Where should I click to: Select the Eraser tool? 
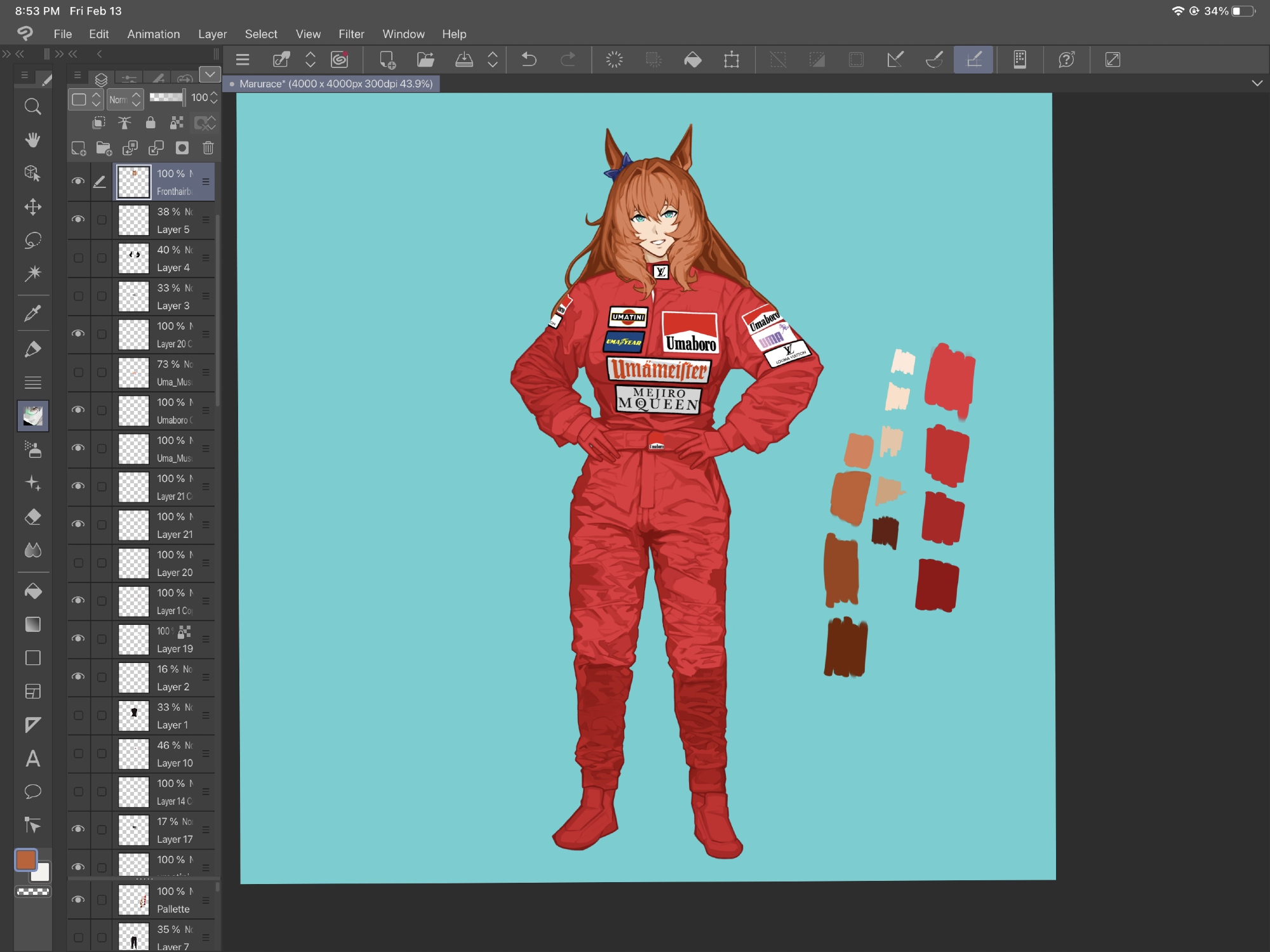click(32, 517)
